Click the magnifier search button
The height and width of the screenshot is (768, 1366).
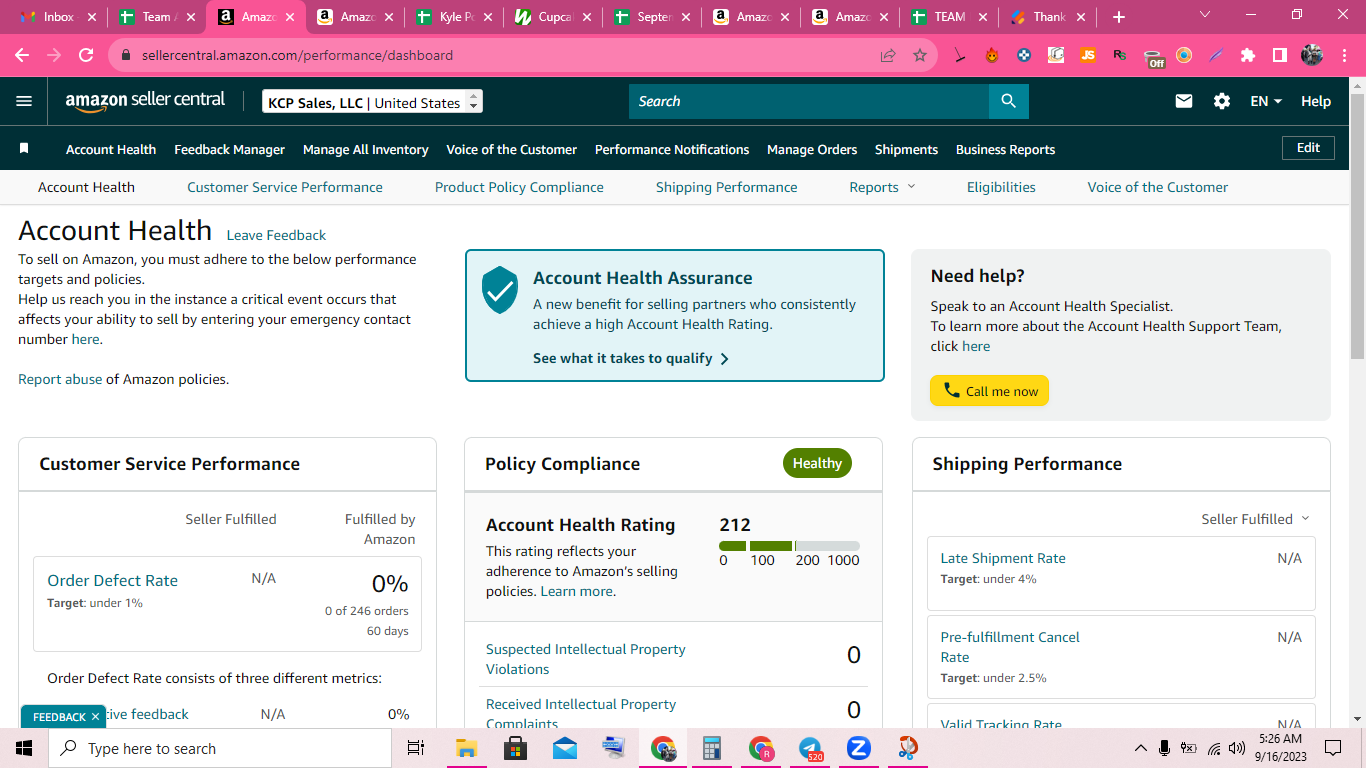(1008, 101)
